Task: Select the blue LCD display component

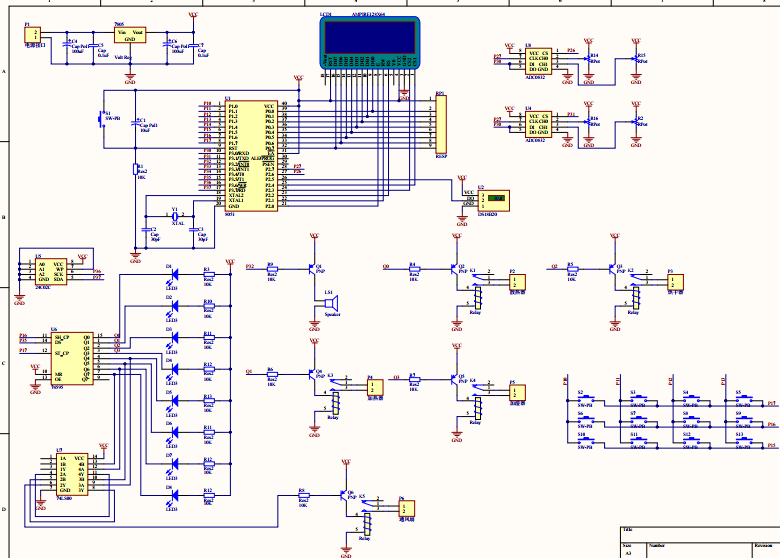Action: 370,42
